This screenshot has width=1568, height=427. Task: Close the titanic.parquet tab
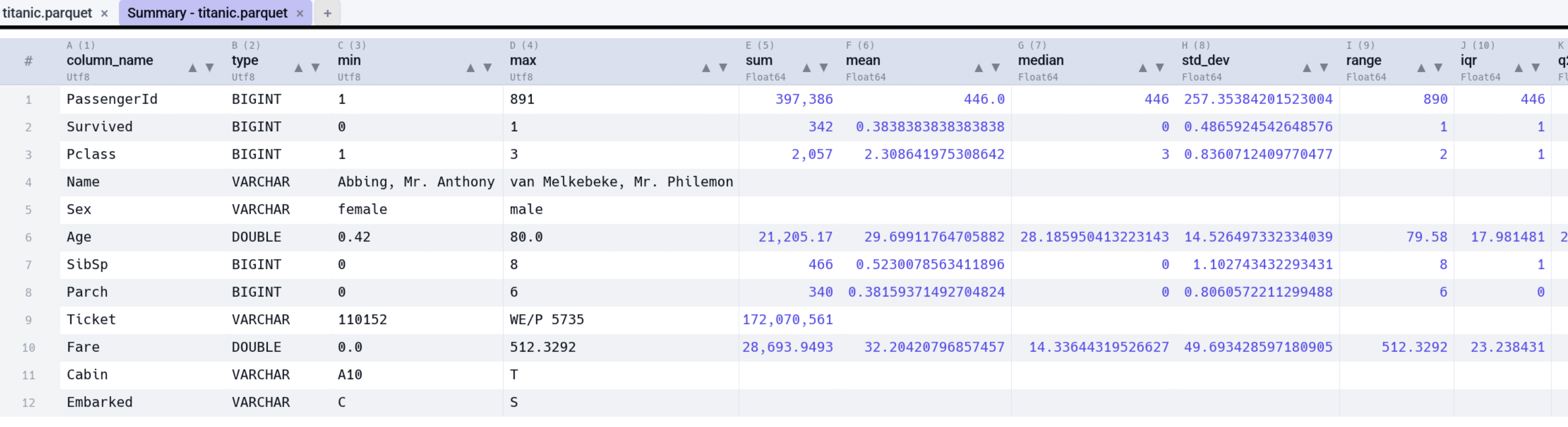pos(105,13)
